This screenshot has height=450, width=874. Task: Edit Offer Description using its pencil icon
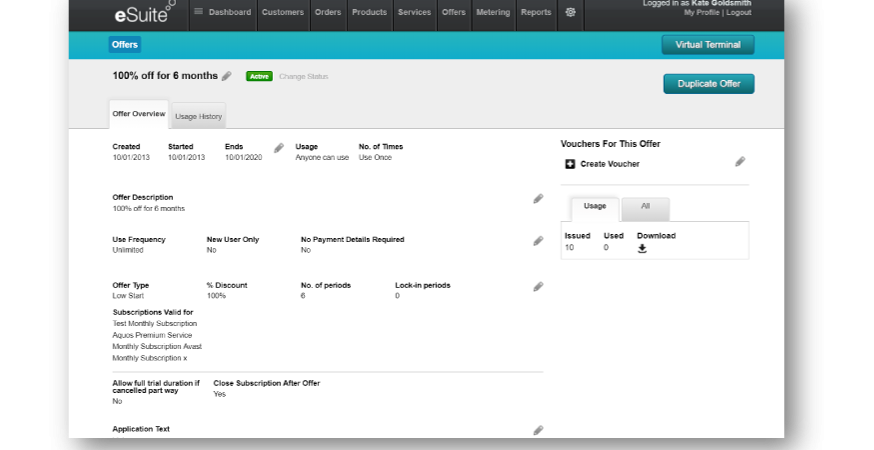[538, 199]
